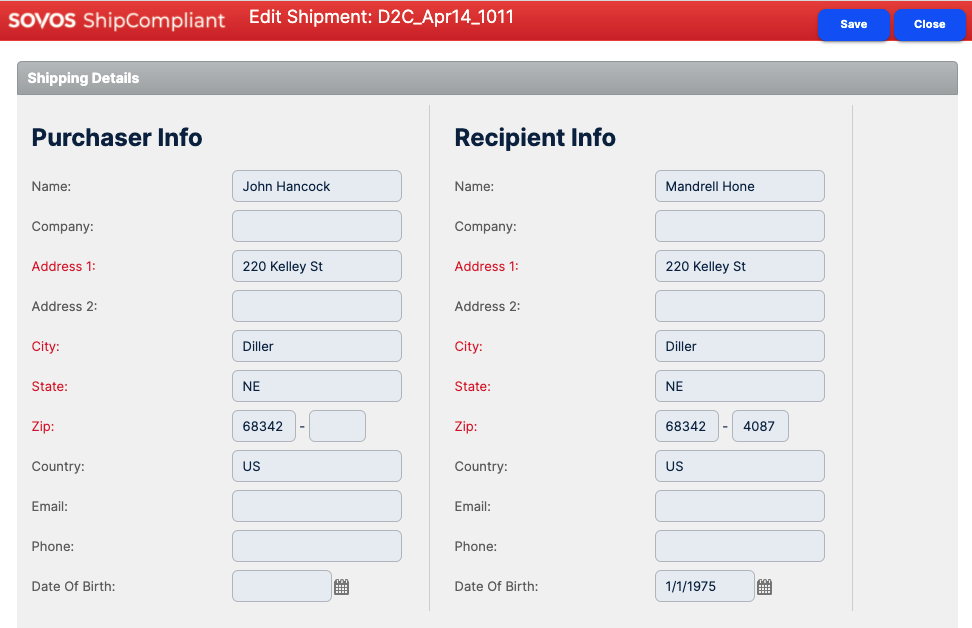Edit the purchaser name John Hancock
This screenshot has height=628, width=972.
316,186
